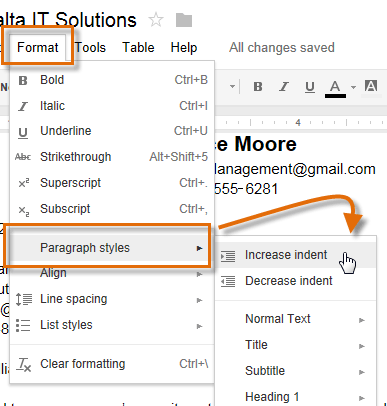Click the Malta IT Solutions document title

click(x=68, y=20)
